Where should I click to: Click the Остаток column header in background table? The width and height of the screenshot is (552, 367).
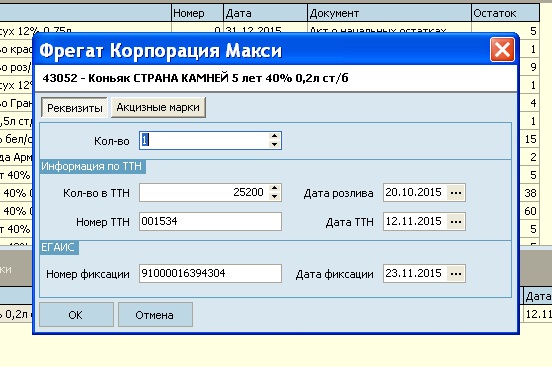pyautogui.click(x=505, y=13)
